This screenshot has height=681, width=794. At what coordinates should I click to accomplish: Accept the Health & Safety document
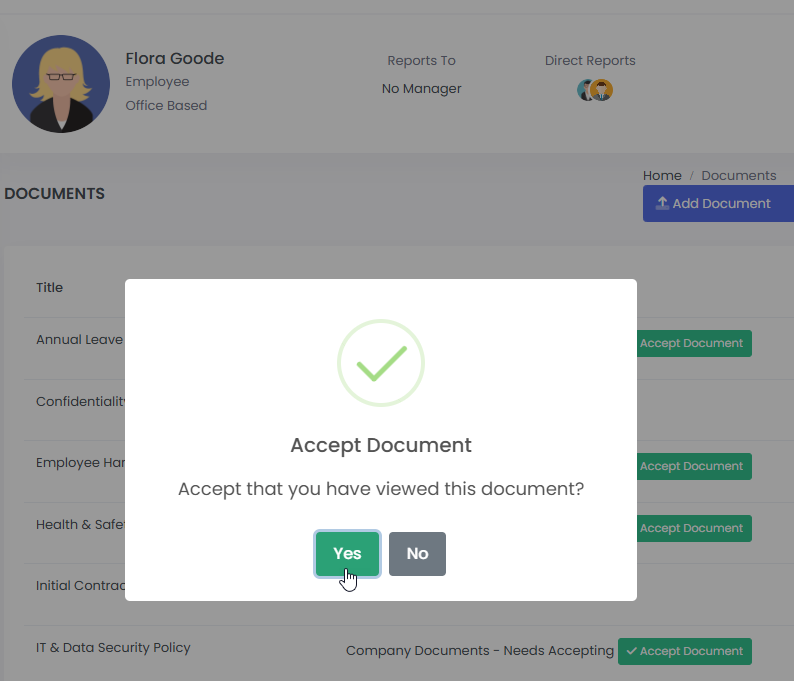pos(694,528)
